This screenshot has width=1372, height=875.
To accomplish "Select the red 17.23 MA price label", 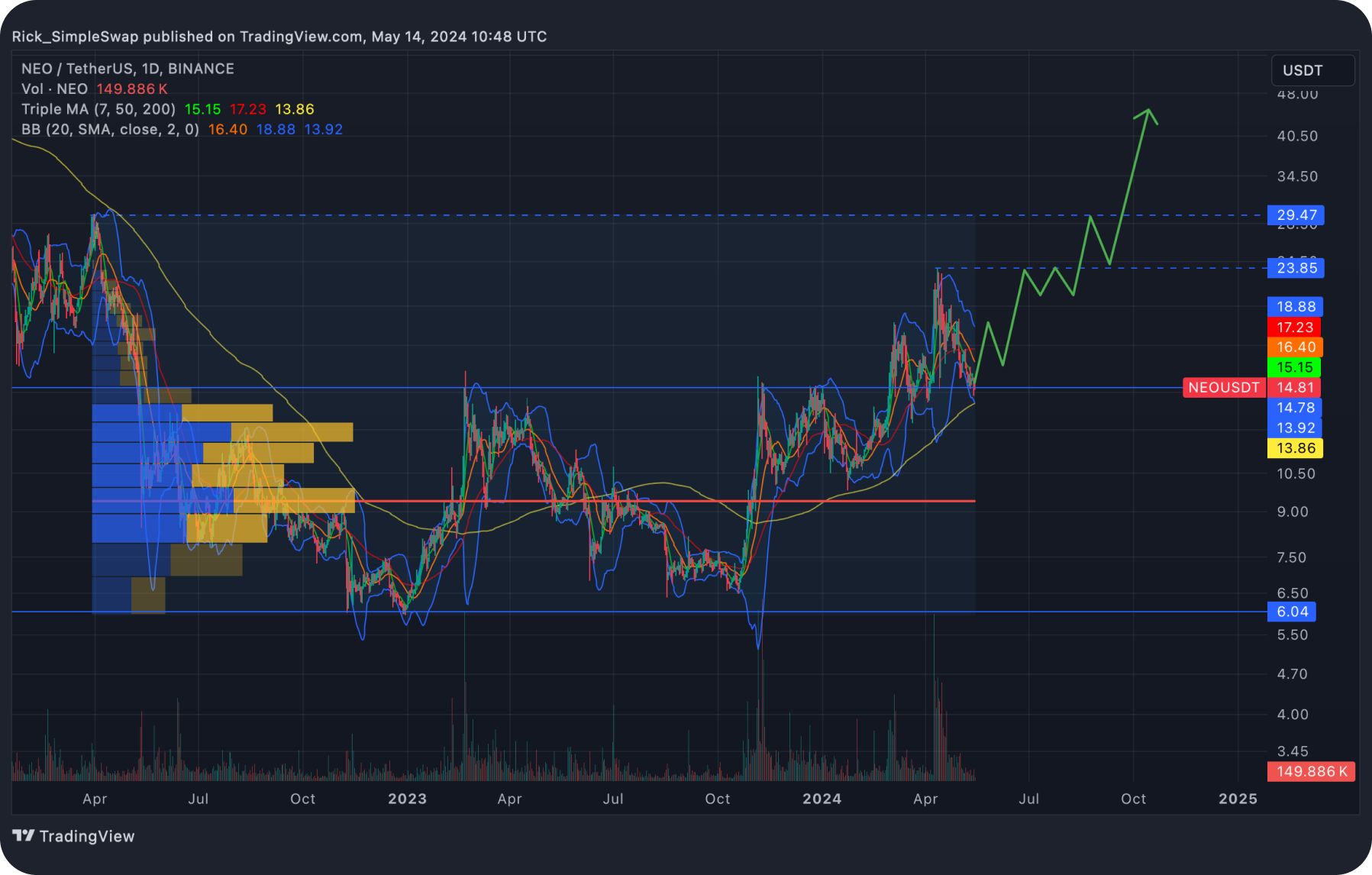I will (x=1295, y=327).
